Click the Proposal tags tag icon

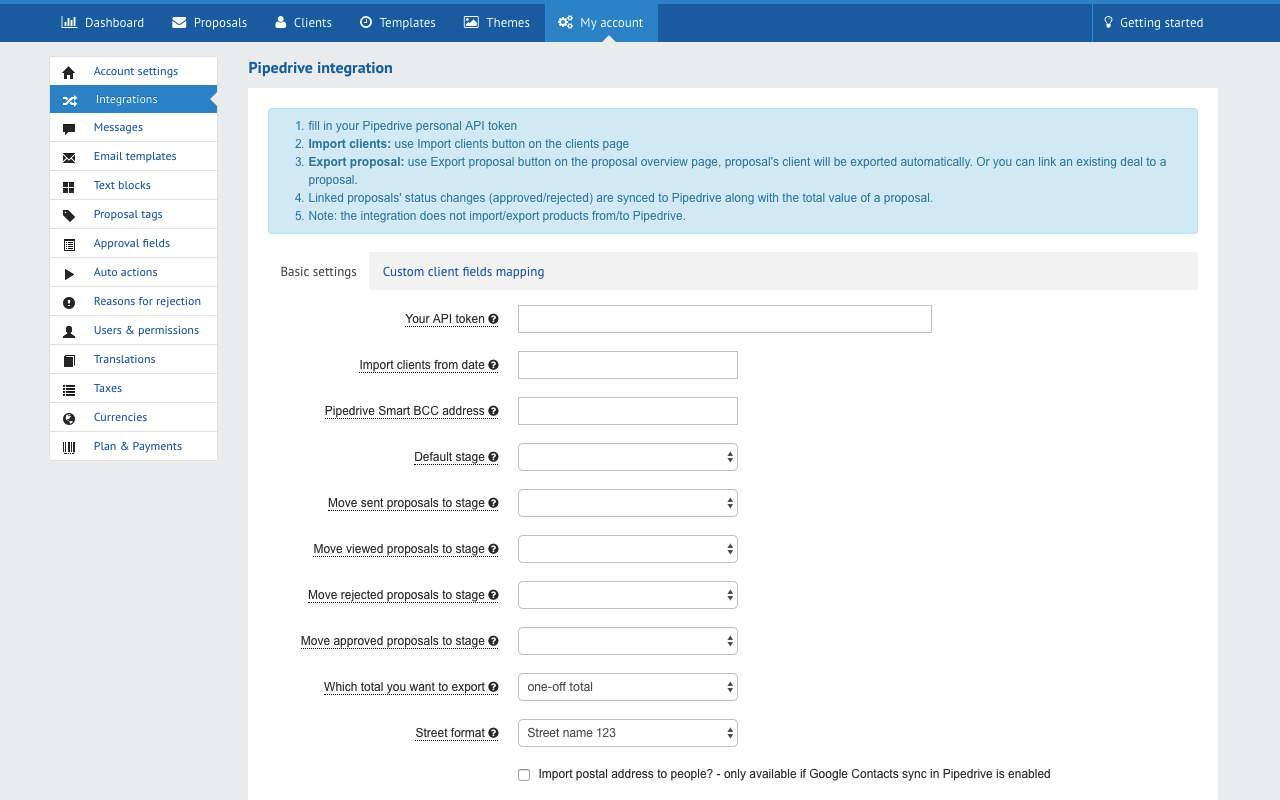[x=69, y=215]
